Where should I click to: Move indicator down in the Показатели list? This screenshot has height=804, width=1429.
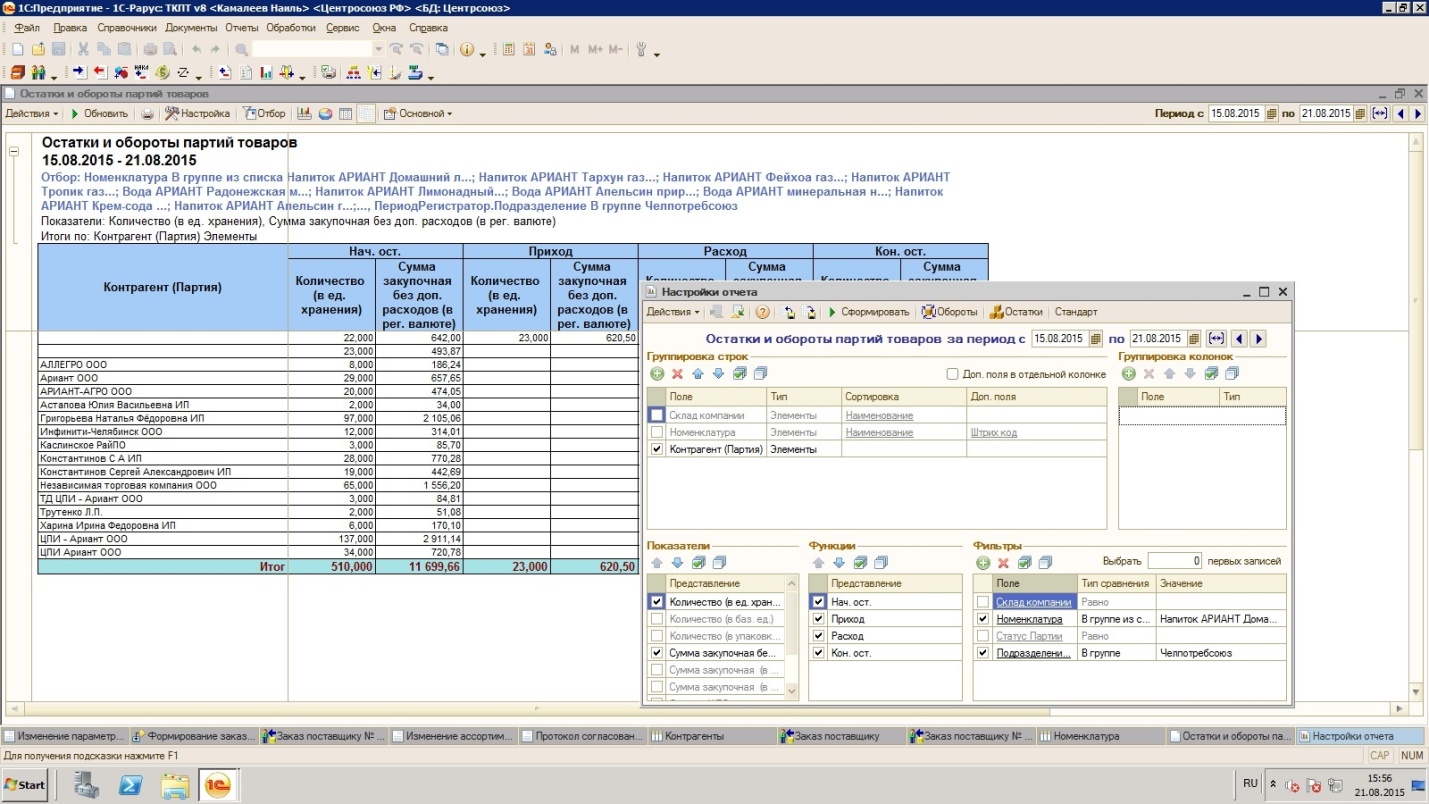(677, 563)
